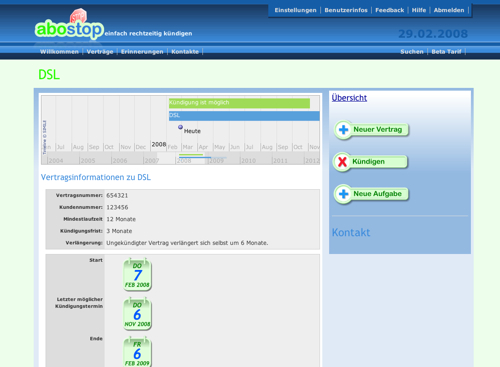Open Suchen in the navigation bar
The image size is (500, 367).
(412, 52)
